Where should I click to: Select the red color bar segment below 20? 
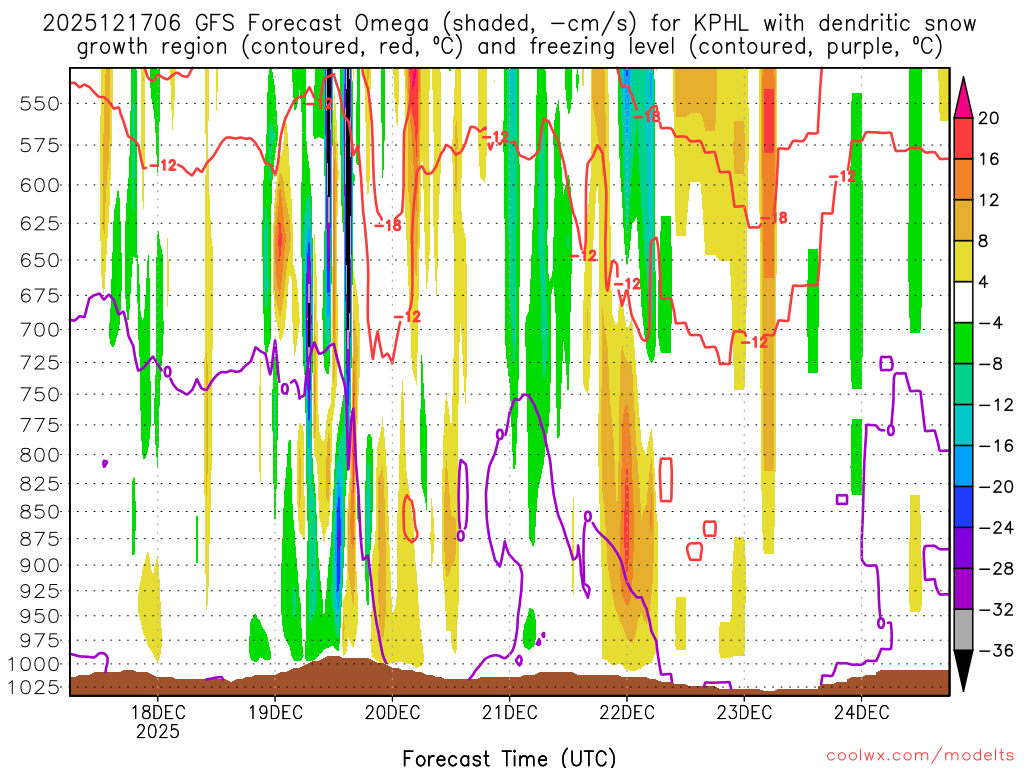[x=963, y=138]
